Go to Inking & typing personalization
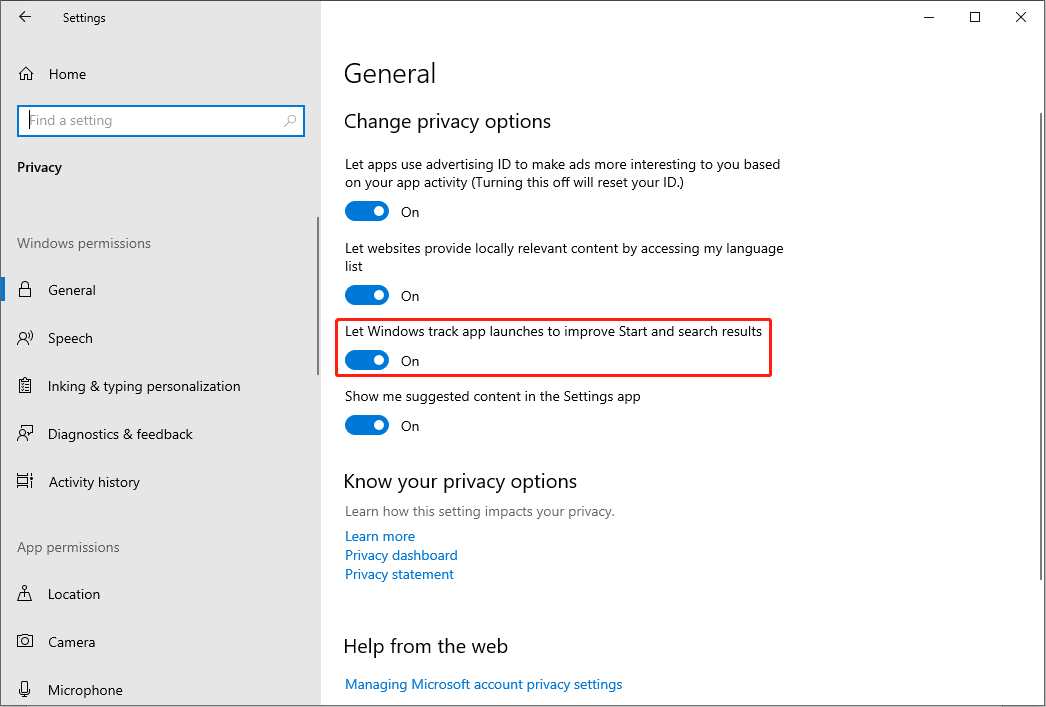 pyautogui.click(x=160, y=386)
